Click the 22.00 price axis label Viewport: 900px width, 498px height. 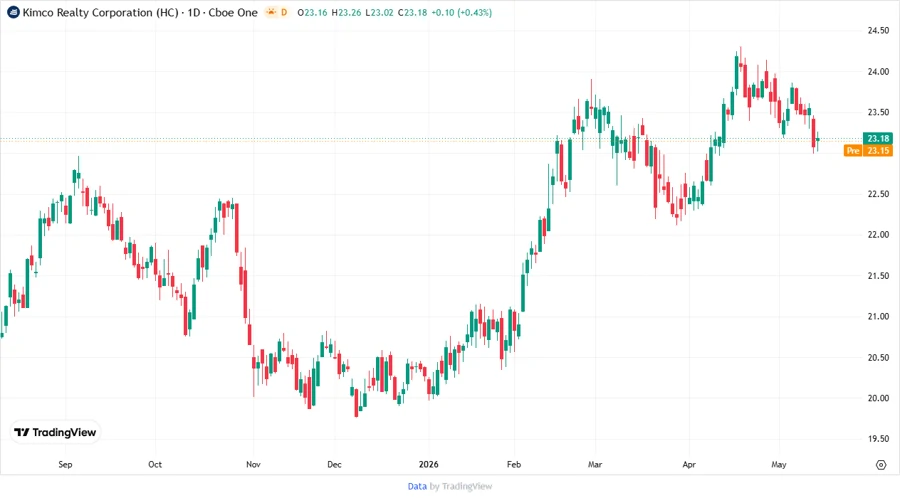click(878, 235)
